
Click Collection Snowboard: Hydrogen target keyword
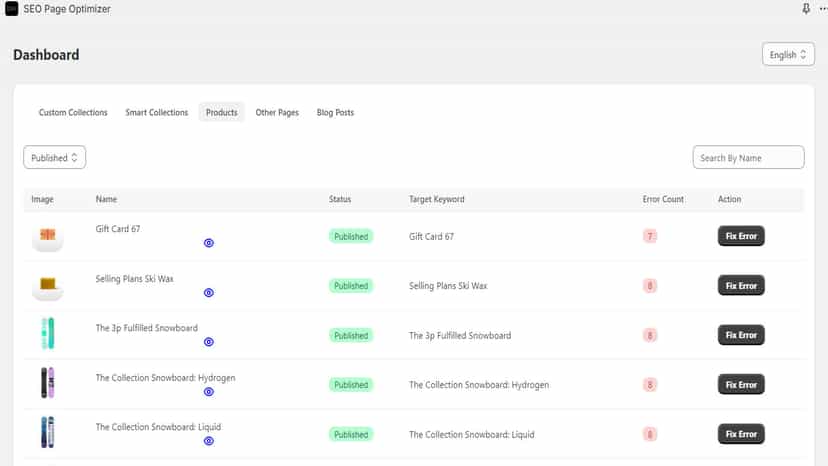point(479,385)
